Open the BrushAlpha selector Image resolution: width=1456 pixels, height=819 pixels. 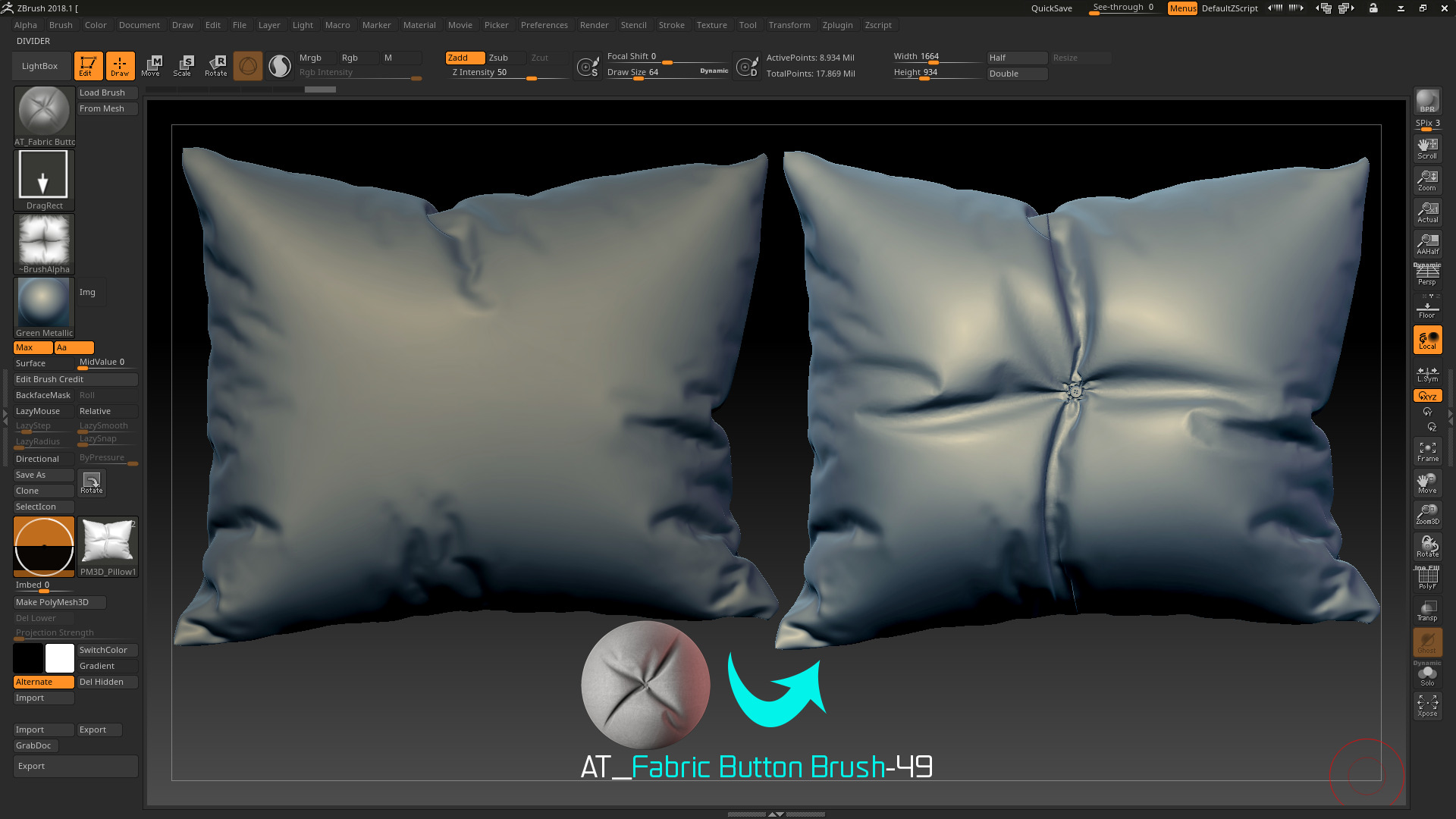pos(44,244)
